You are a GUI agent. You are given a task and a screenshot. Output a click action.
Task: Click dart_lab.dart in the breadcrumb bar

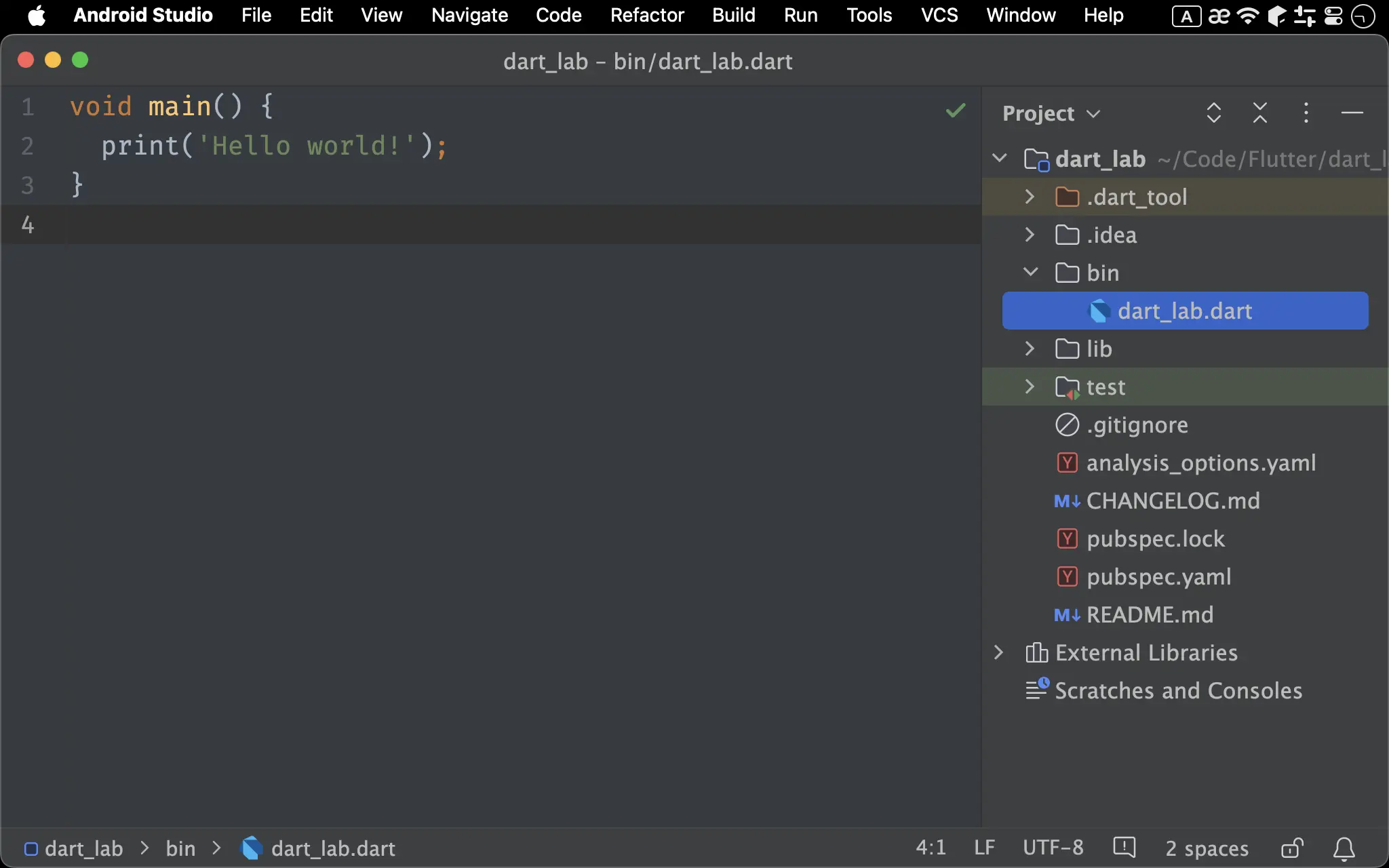[x=333, y=849]
